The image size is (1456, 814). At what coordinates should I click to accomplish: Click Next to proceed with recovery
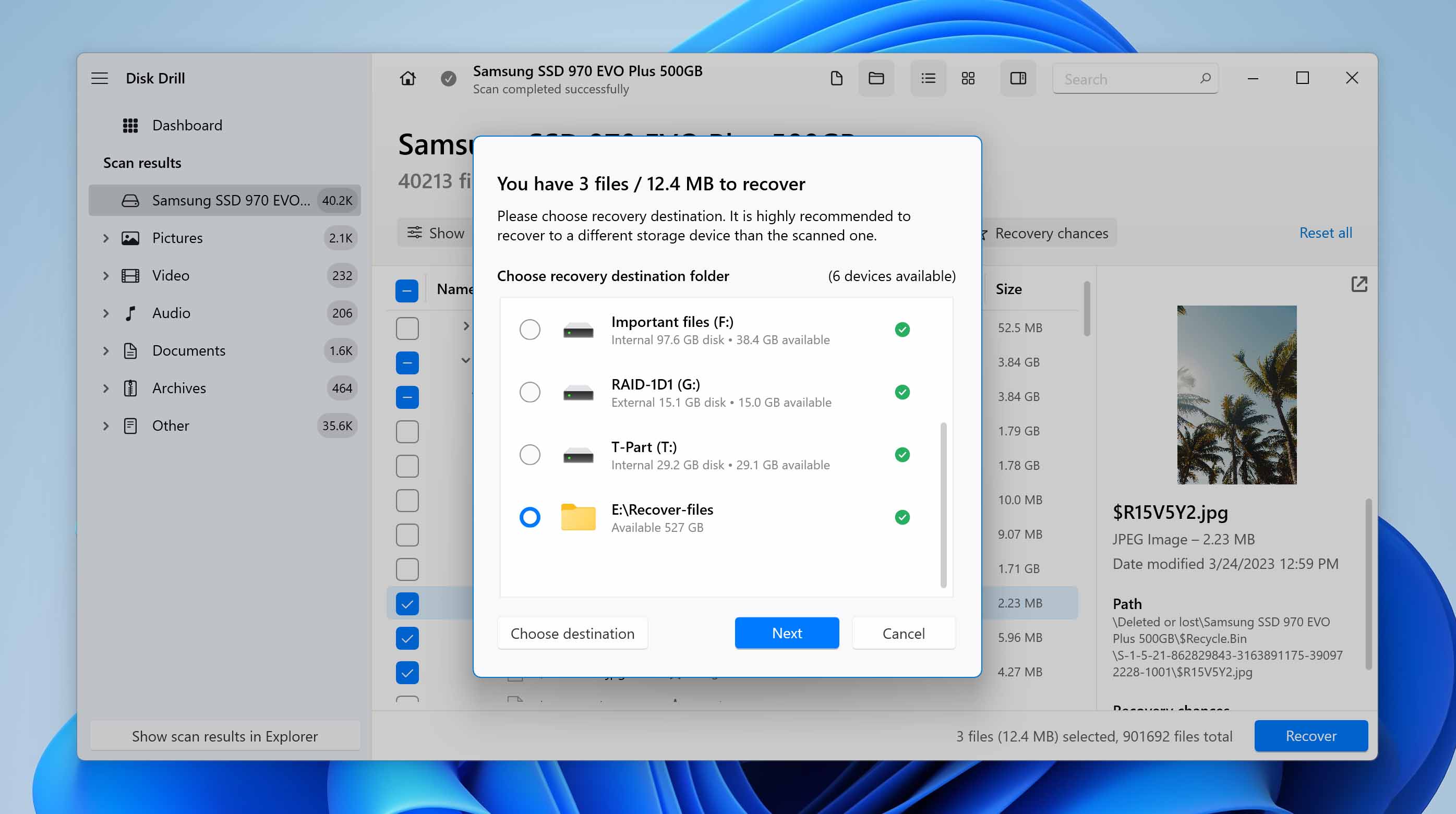point(787,633)
